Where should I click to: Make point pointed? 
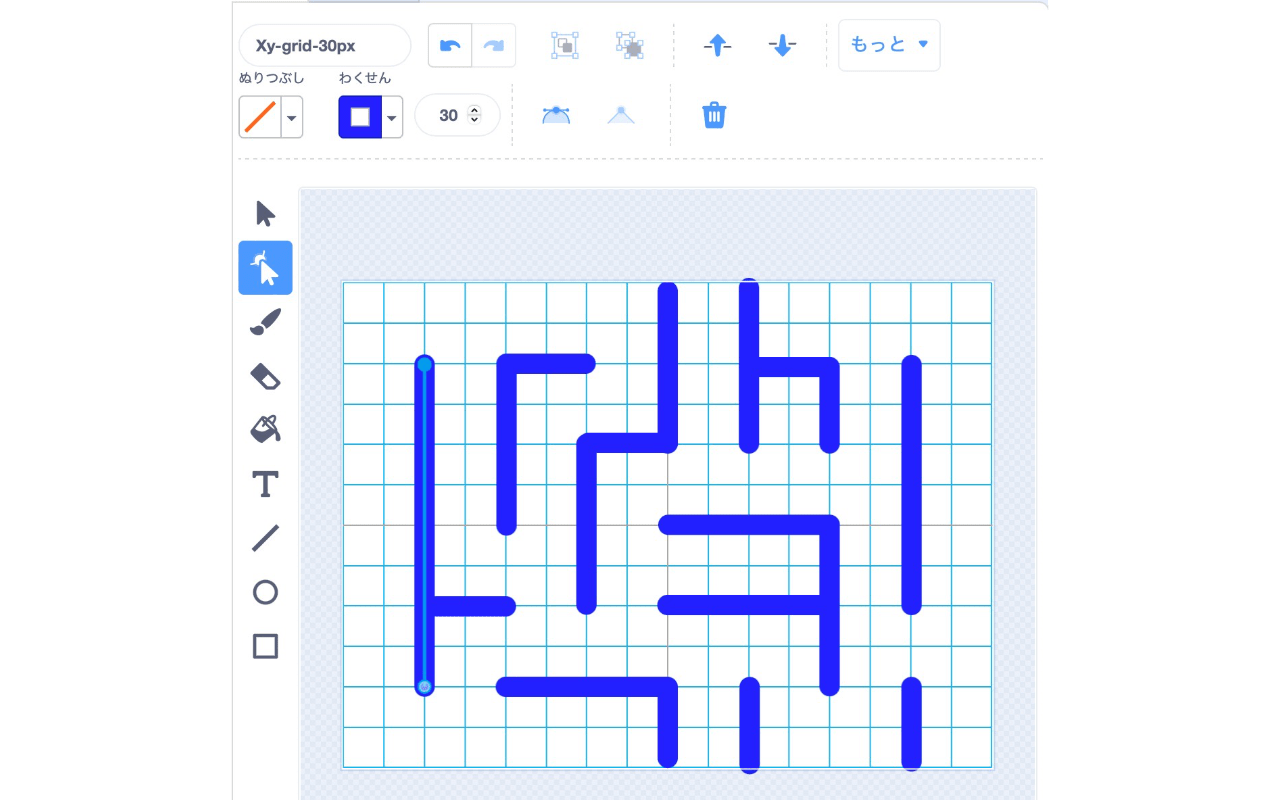point(621,115)
